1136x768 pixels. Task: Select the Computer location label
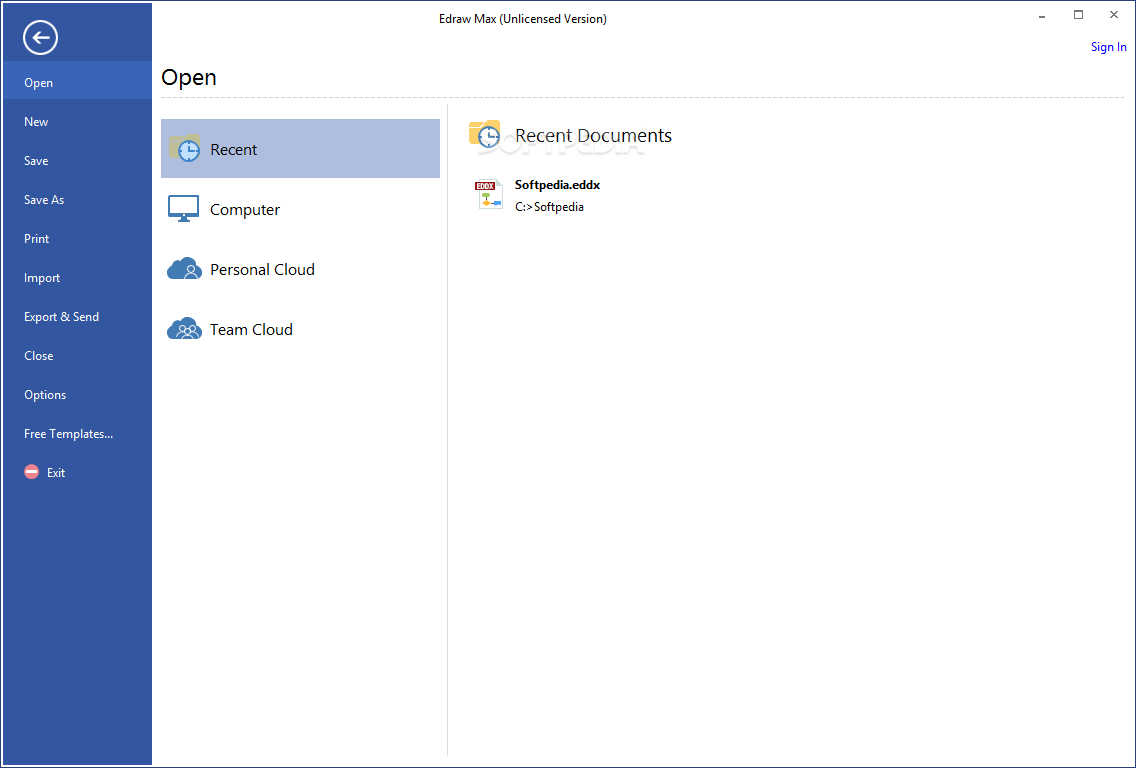tap(245, 209)
